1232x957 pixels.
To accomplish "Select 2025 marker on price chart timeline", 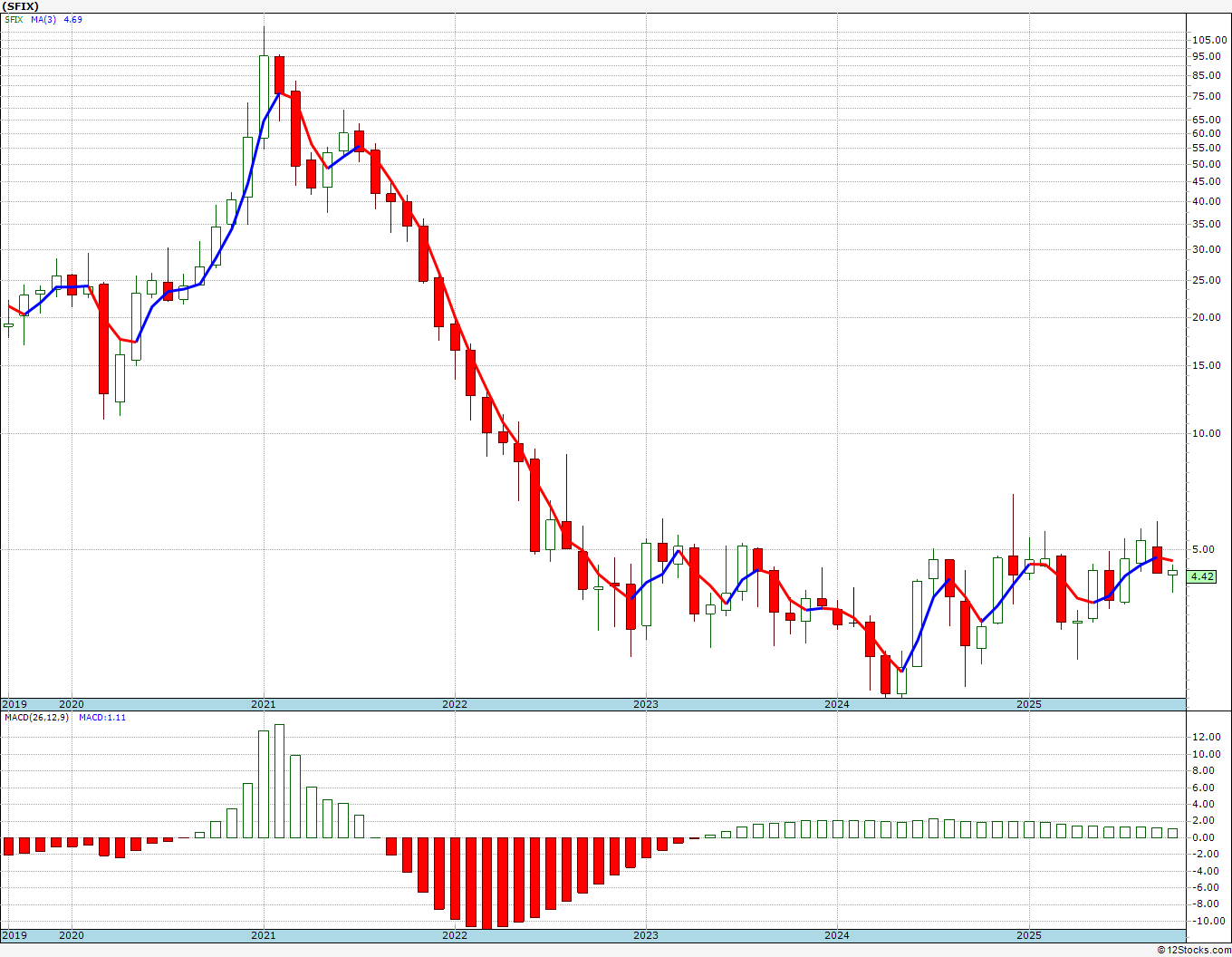I will click(1028, 704).
